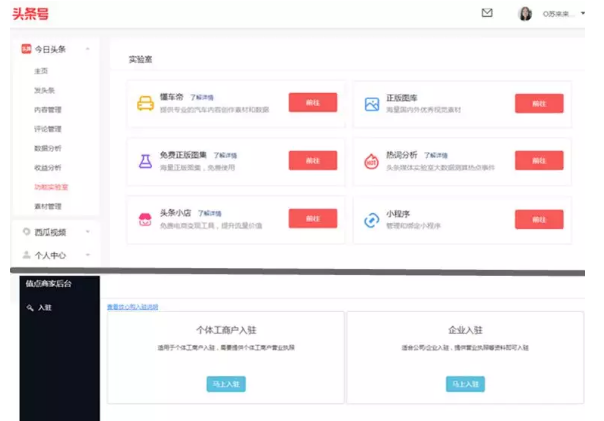Open the account dropdown arrow beside username

click(x=583, y=13)
